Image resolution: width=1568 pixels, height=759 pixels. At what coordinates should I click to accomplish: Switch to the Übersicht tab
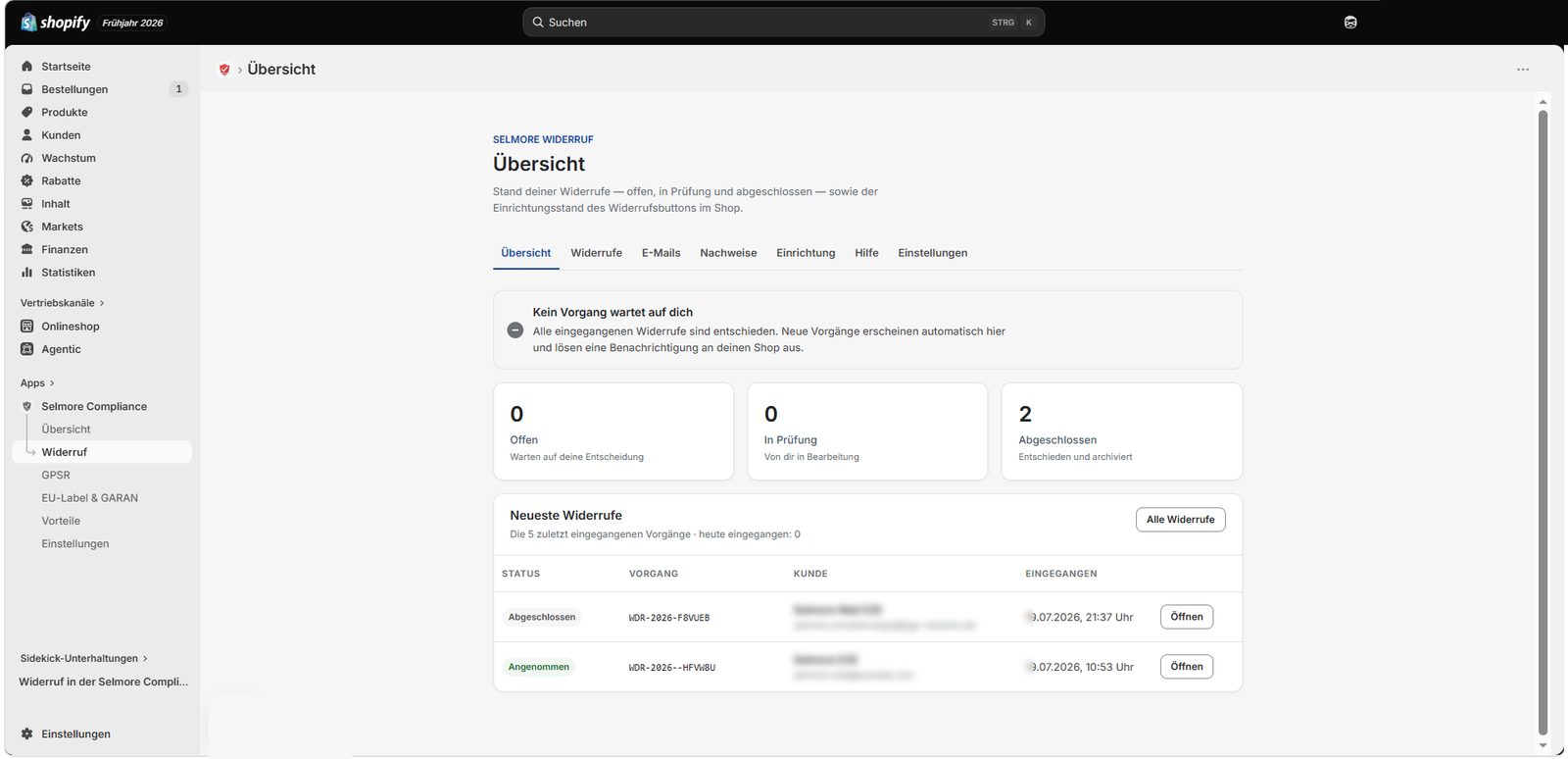pyautogui.click(x=526, y=253)
